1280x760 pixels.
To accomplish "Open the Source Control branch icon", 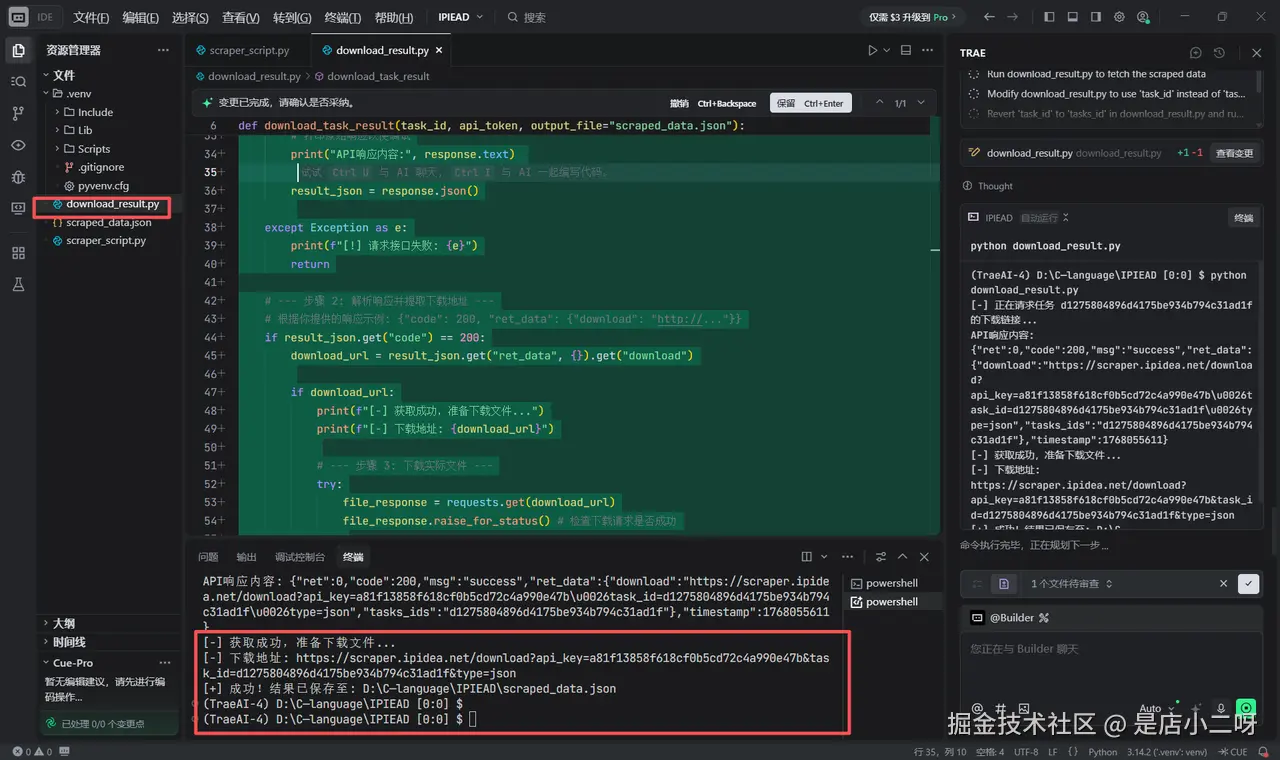I will (18, 114).
